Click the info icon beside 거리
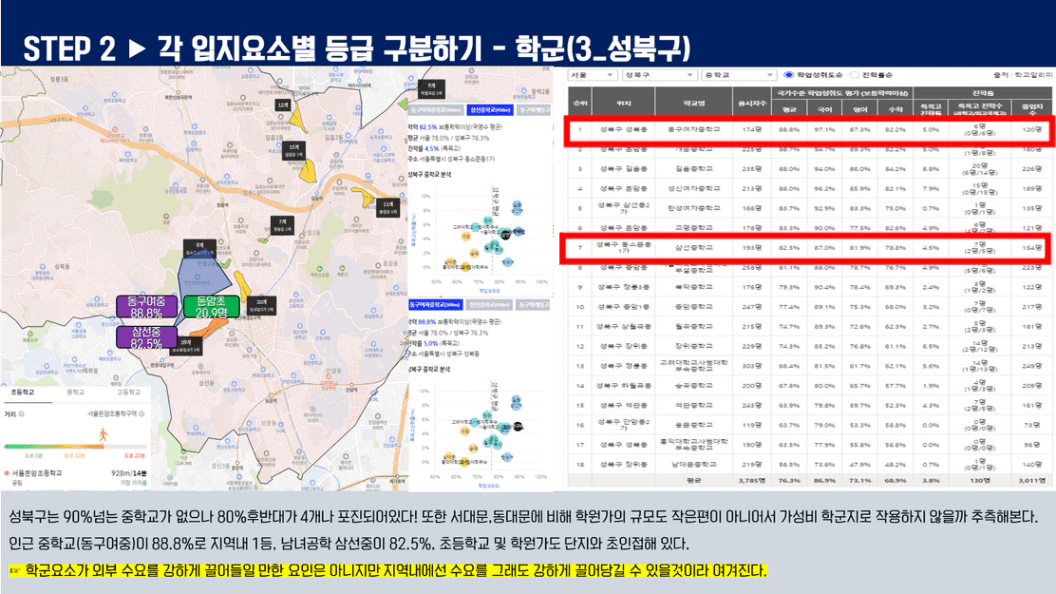 (22, 414)
